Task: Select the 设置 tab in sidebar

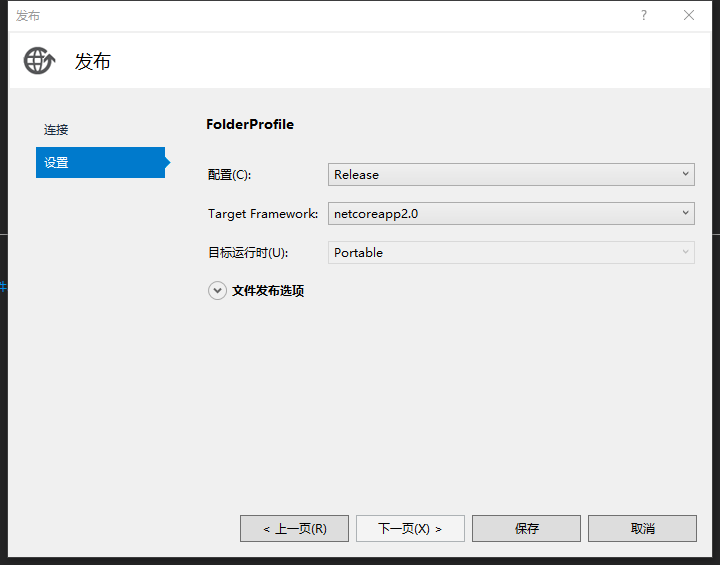Action: pyautogui.click(x=101, y=163)
